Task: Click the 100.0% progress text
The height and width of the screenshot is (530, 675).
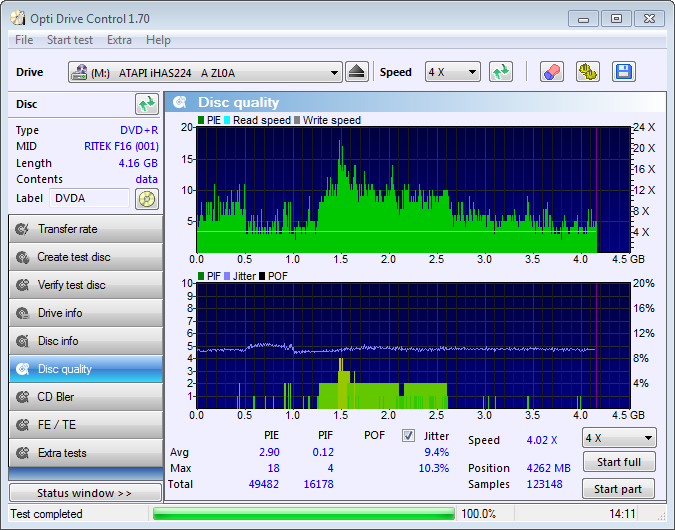Action: 478,514
